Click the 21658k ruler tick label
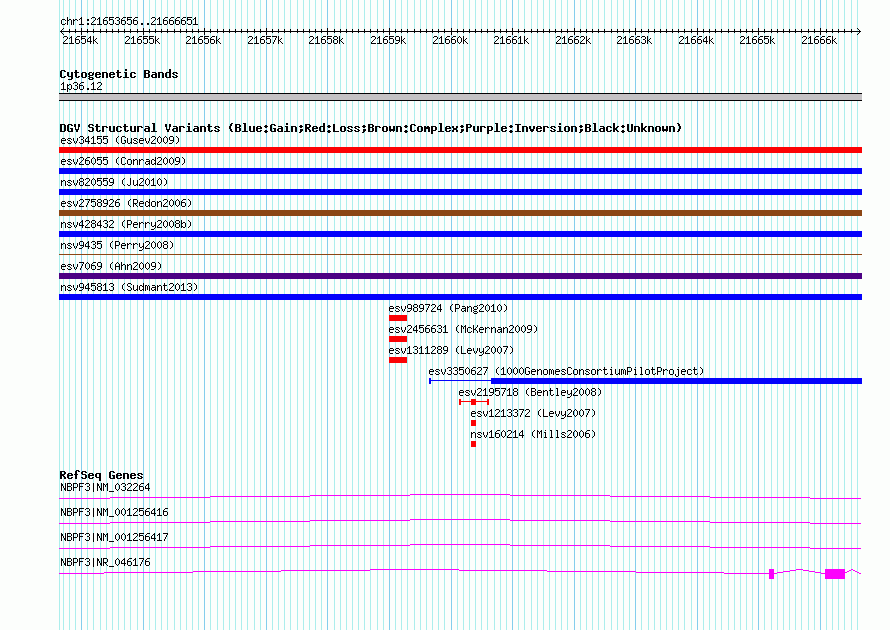 coord(326,40)
